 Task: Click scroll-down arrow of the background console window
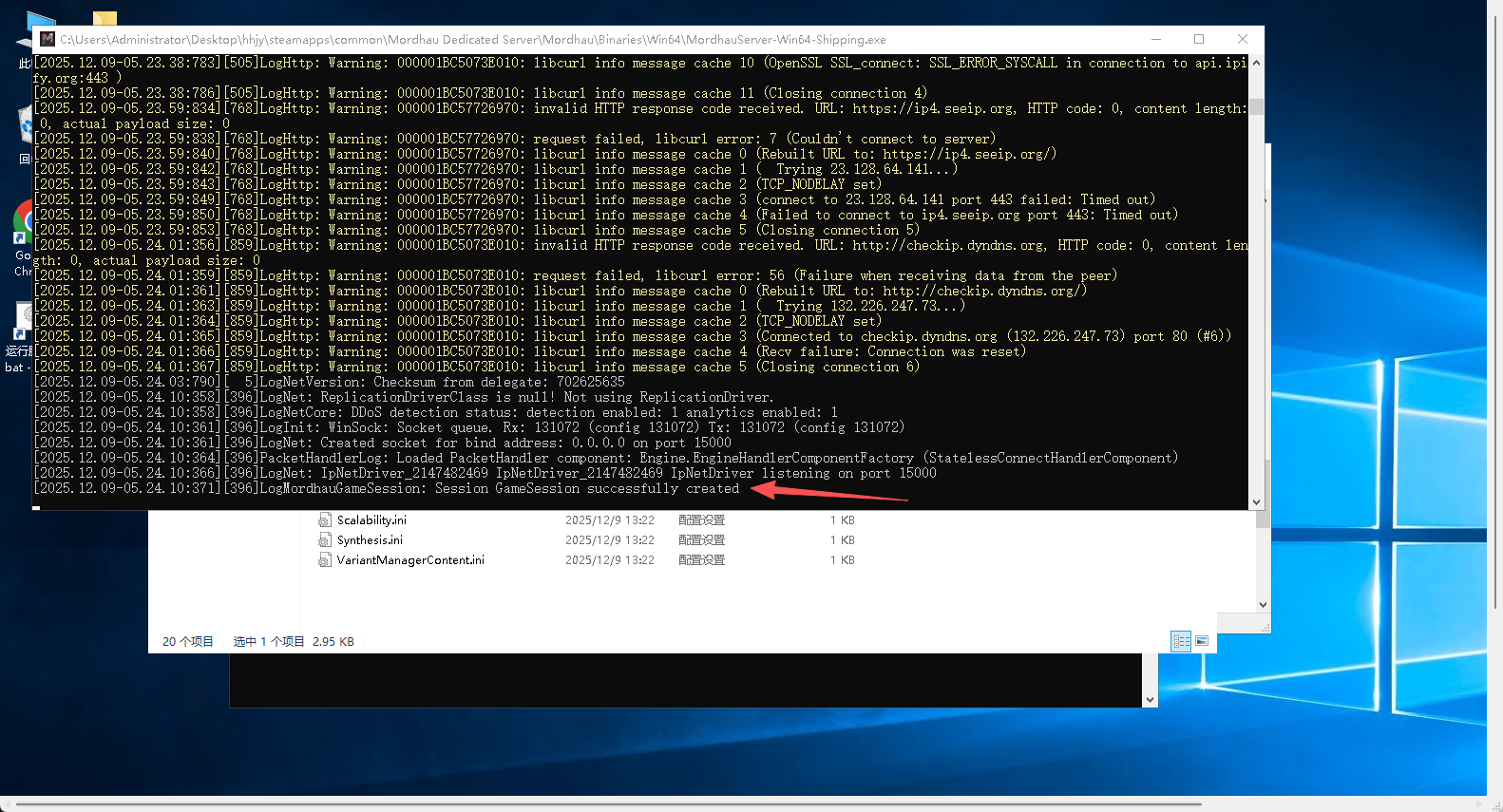1150,700
